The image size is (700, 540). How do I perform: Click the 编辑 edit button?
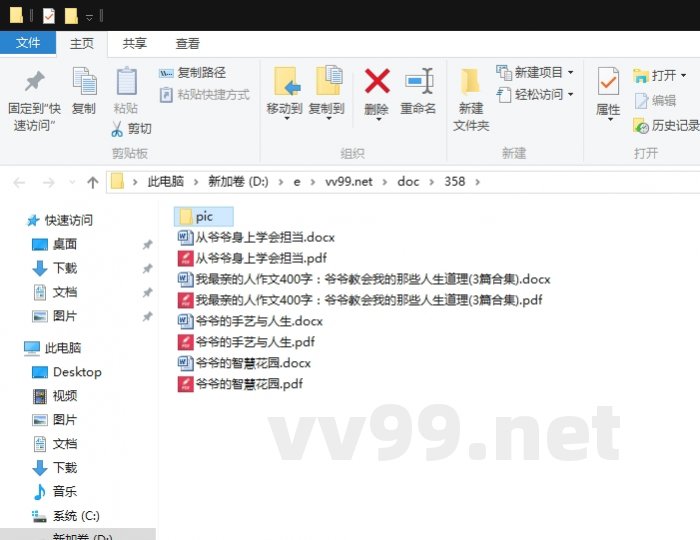pos(656,101)
